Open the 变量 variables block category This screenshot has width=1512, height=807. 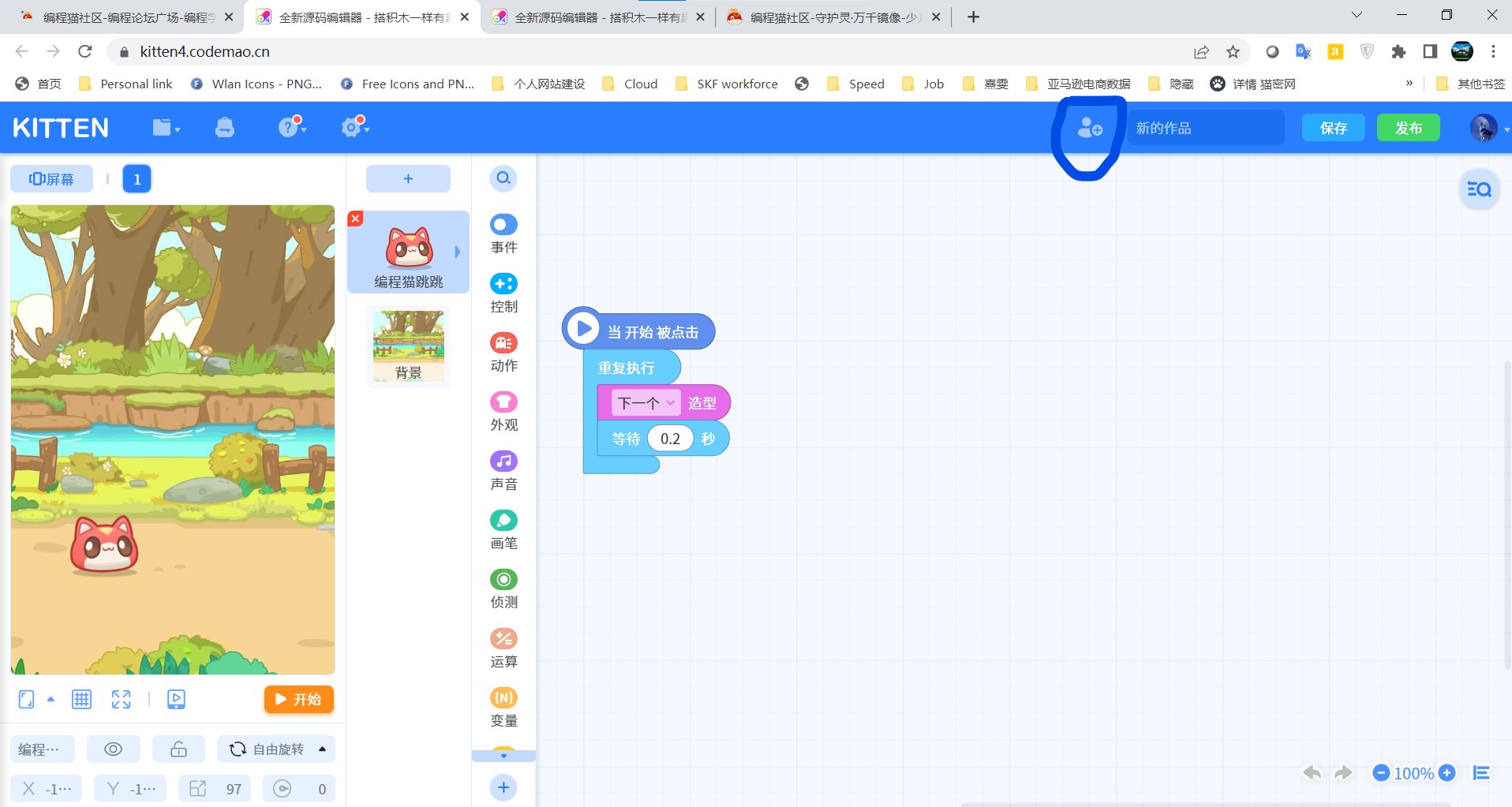[x=503, y=708]
